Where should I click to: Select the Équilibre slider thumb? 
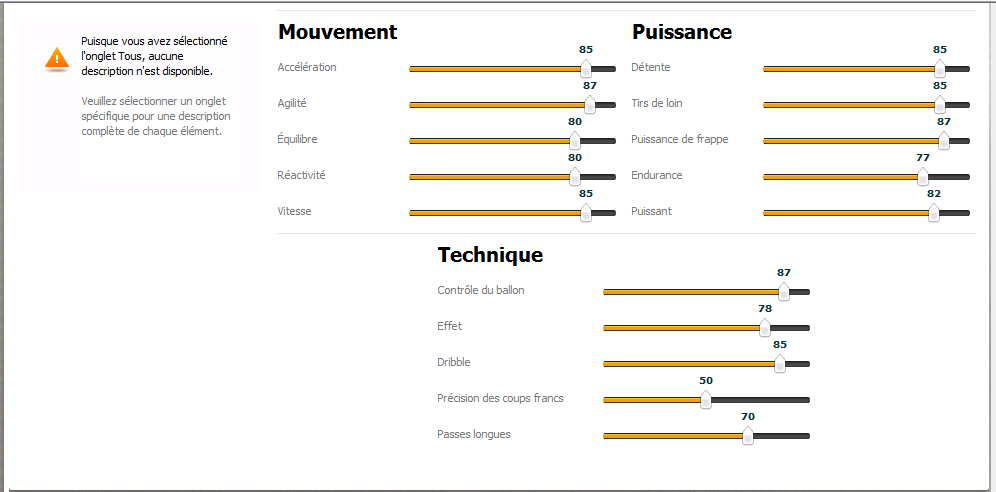575,140
